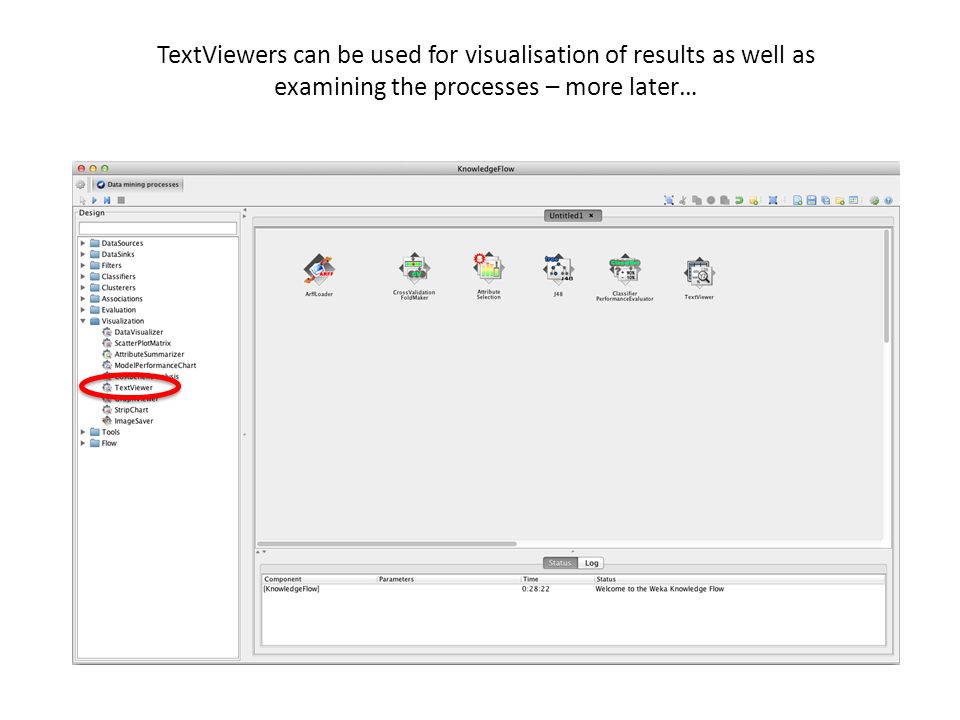The image size is (960, 720).
Task: Stop the flow with the square icon
Action: (121, 200)
